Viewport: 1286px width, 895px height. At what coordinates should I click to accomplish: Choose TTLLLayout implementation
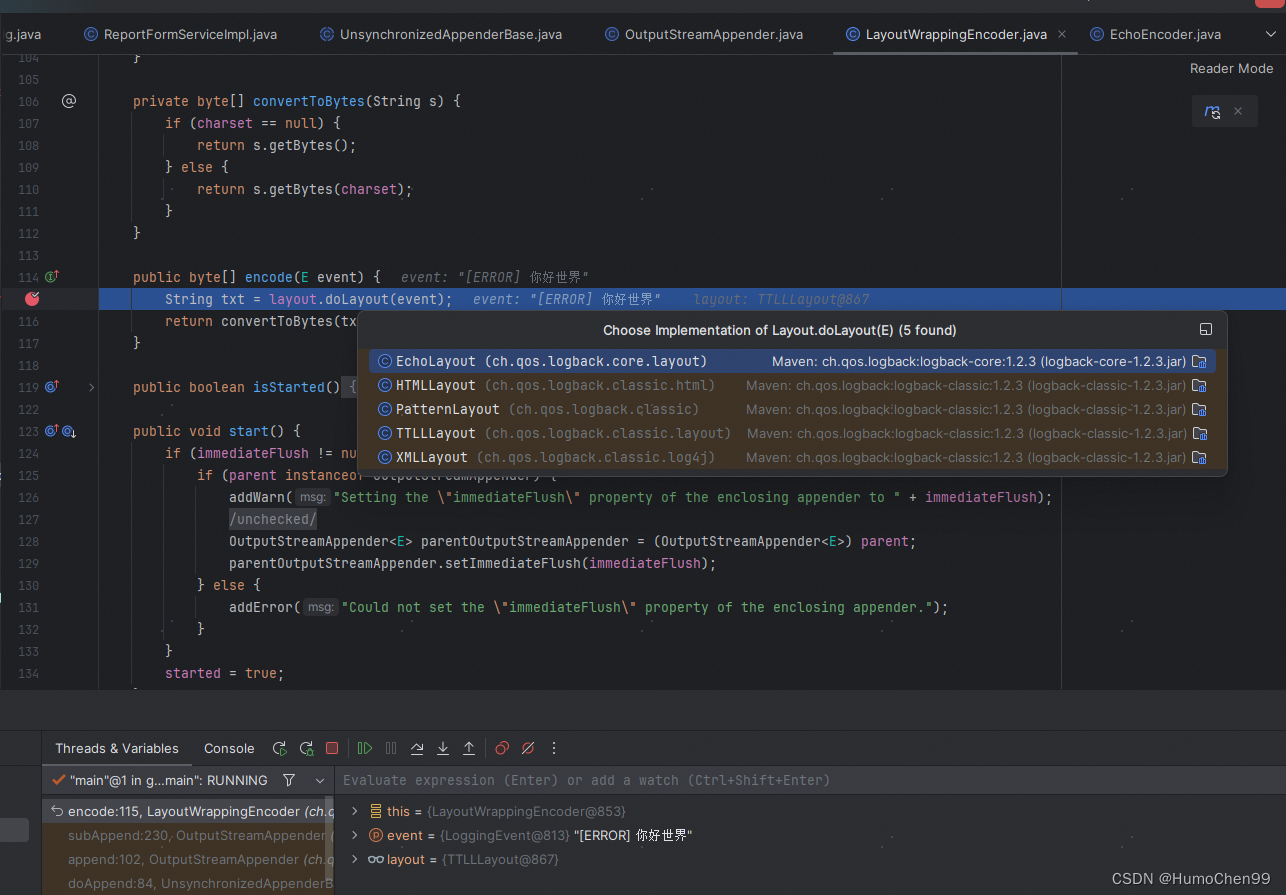click(792, 433)
